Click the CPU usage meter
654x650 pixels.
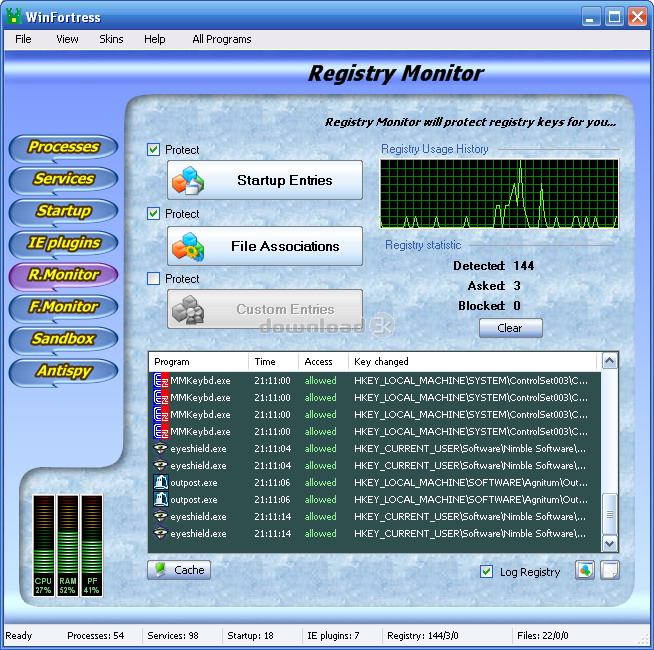click(x=43, y=545)
